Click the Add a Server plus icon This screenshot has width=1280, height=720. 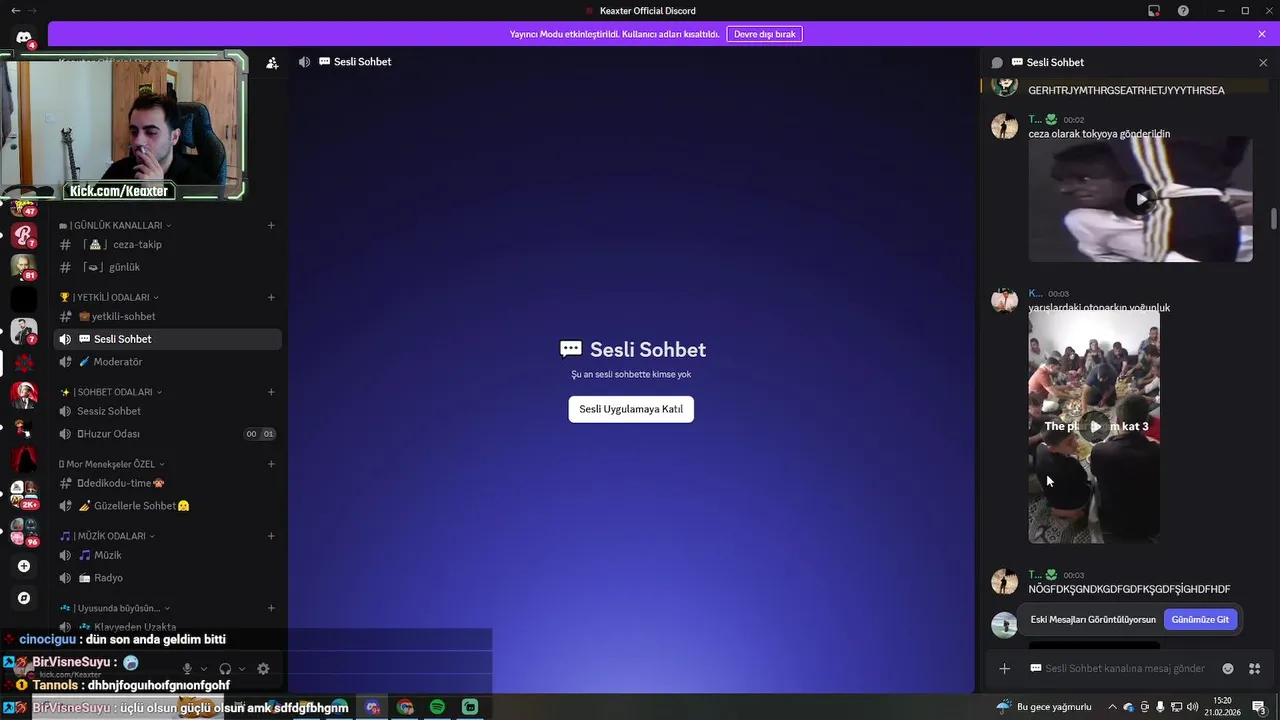coord(24,566)
